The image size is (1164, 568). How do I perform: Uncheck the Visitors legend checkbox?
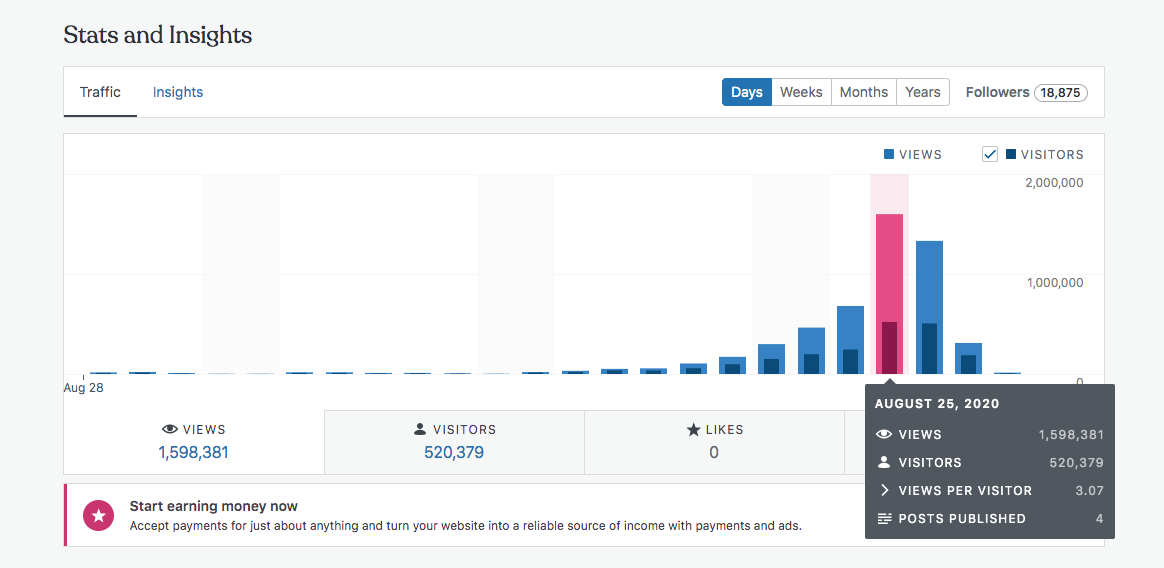point(990,154)
